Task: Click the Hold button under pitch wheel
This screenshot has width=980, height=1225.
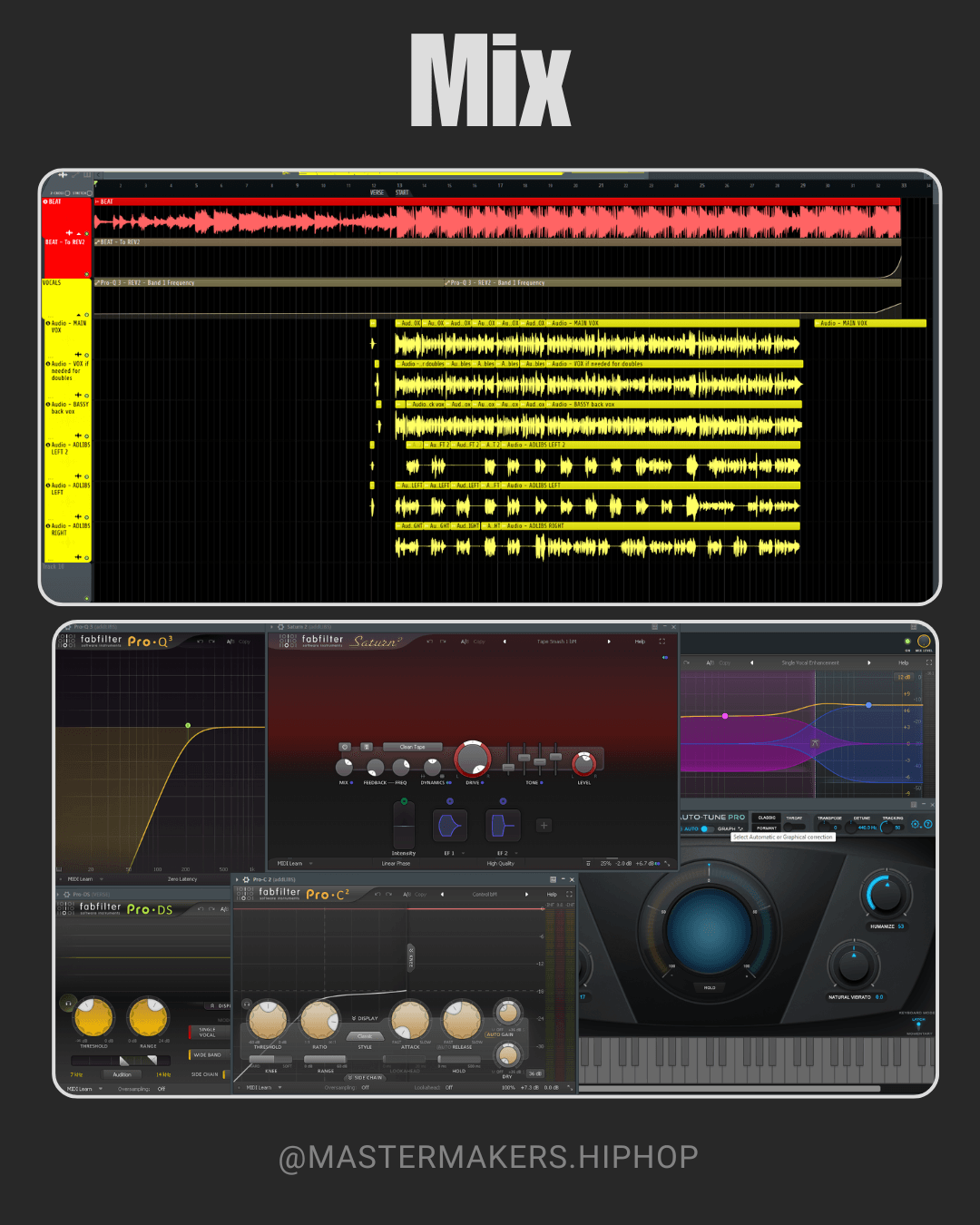Action: coord(710,987)
